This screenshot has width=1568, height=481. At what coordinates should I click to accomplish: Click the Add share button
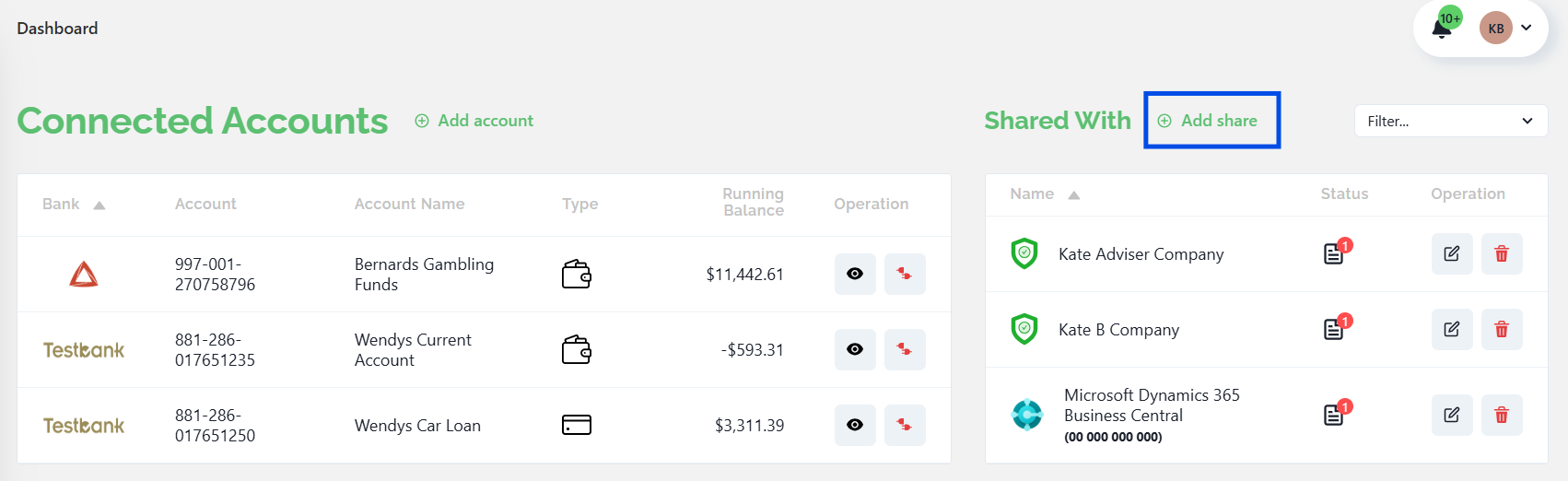(1209, 121)
